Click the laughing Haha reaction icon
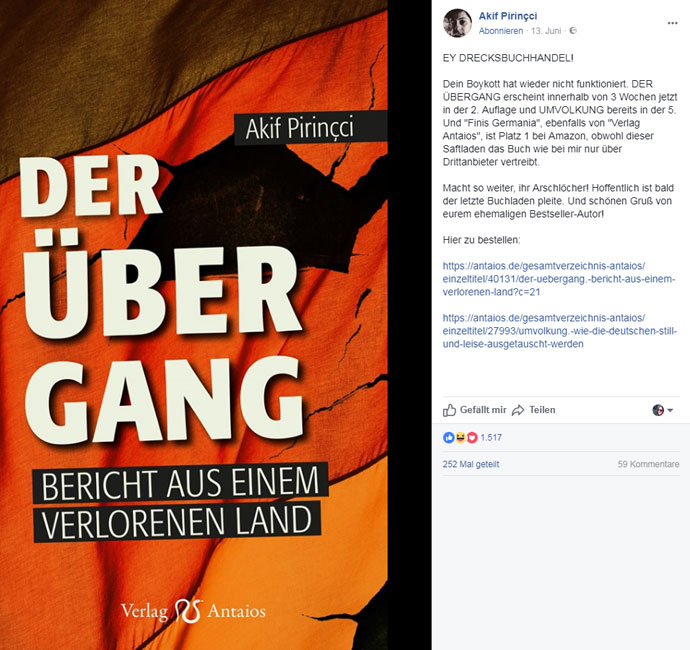The height and width of the screenshot is (650, 690). (x=460, y=437)
